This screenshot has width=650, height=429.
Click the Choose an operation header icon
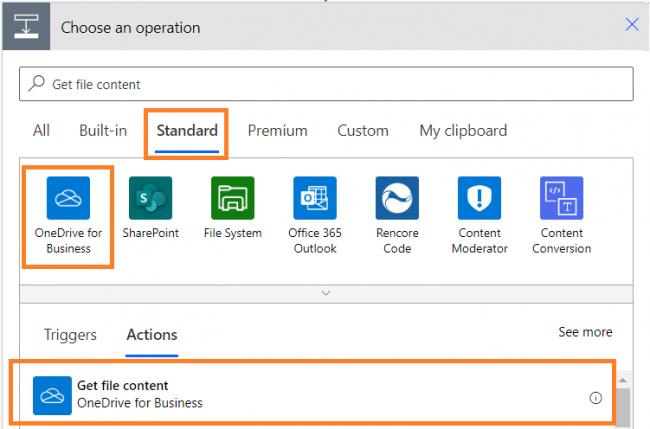point(26,27)
